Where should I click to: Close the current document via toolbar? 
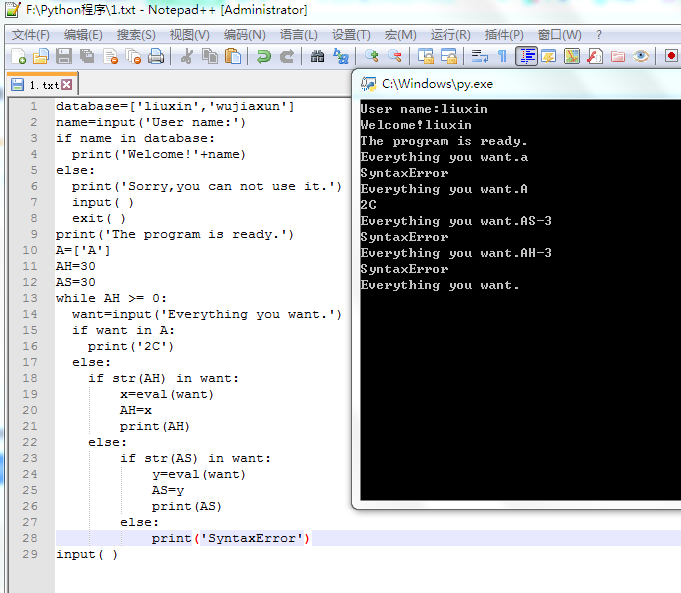click(x=110, y=56)
